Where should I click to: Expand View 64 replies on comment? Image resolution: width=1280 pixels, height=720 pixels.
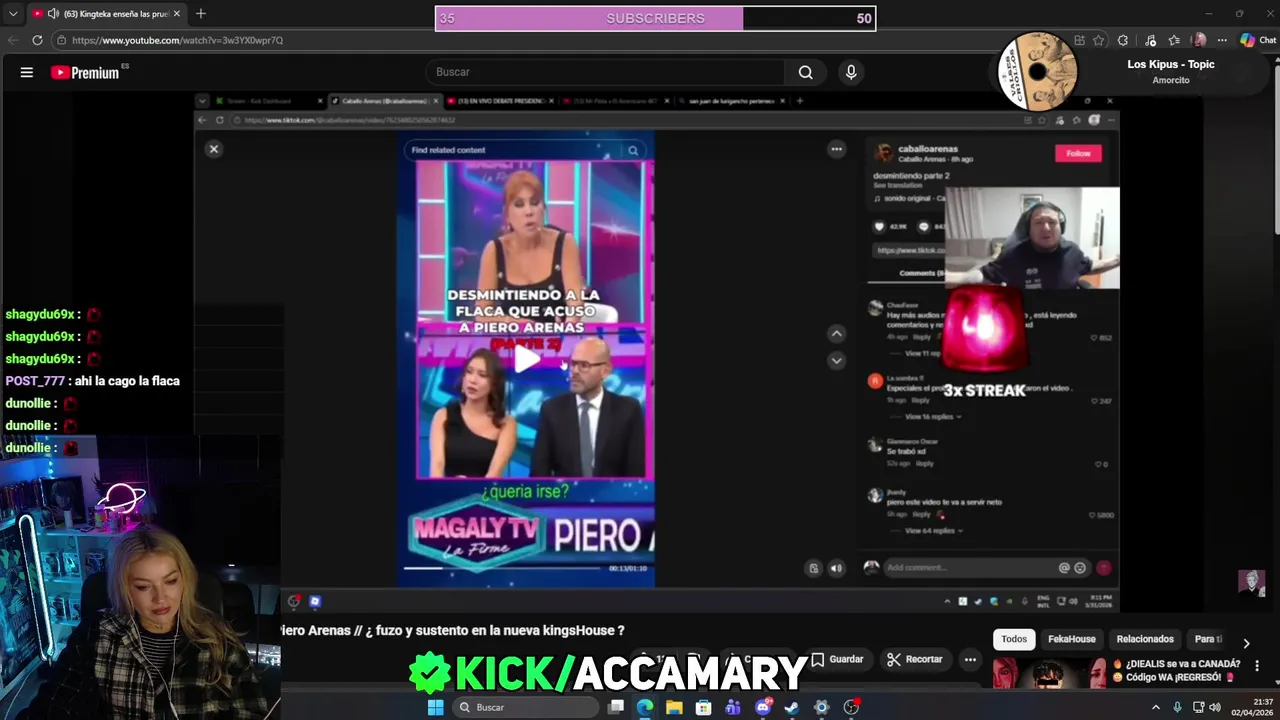click(932, 530)
